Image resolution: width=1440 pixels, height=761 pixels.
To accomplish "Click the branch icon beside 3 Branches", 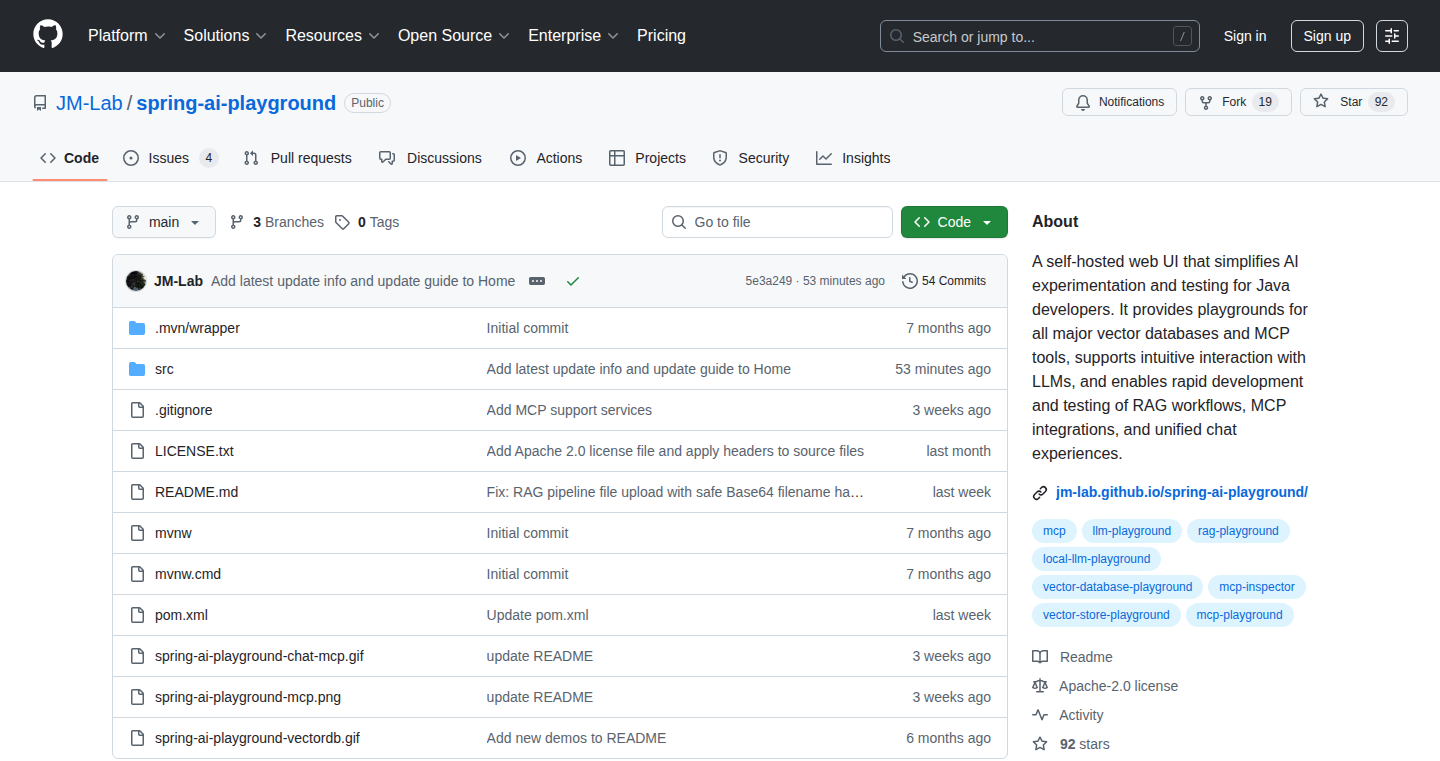I will pos(237,222).
